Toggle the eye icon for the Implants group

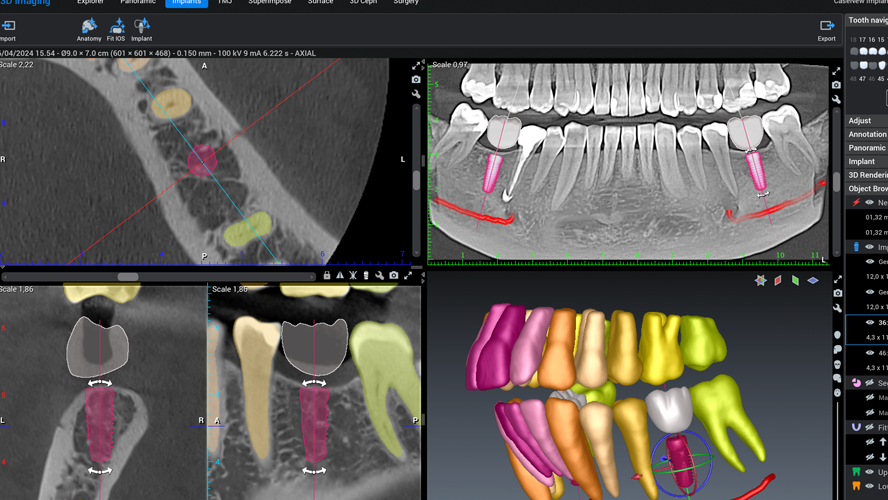869,246
